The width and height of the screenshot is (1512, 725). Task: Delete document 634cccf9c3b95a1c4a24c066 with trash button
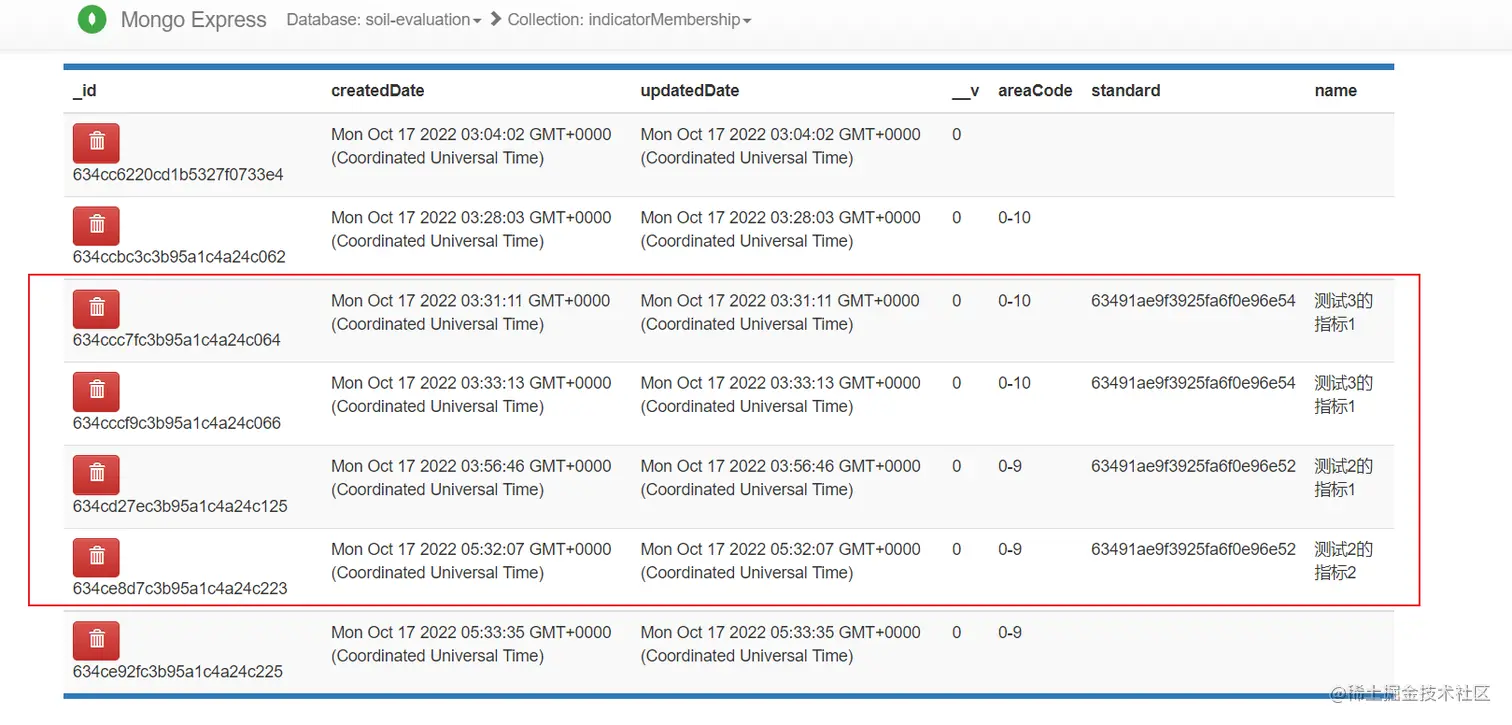point(96,391)
